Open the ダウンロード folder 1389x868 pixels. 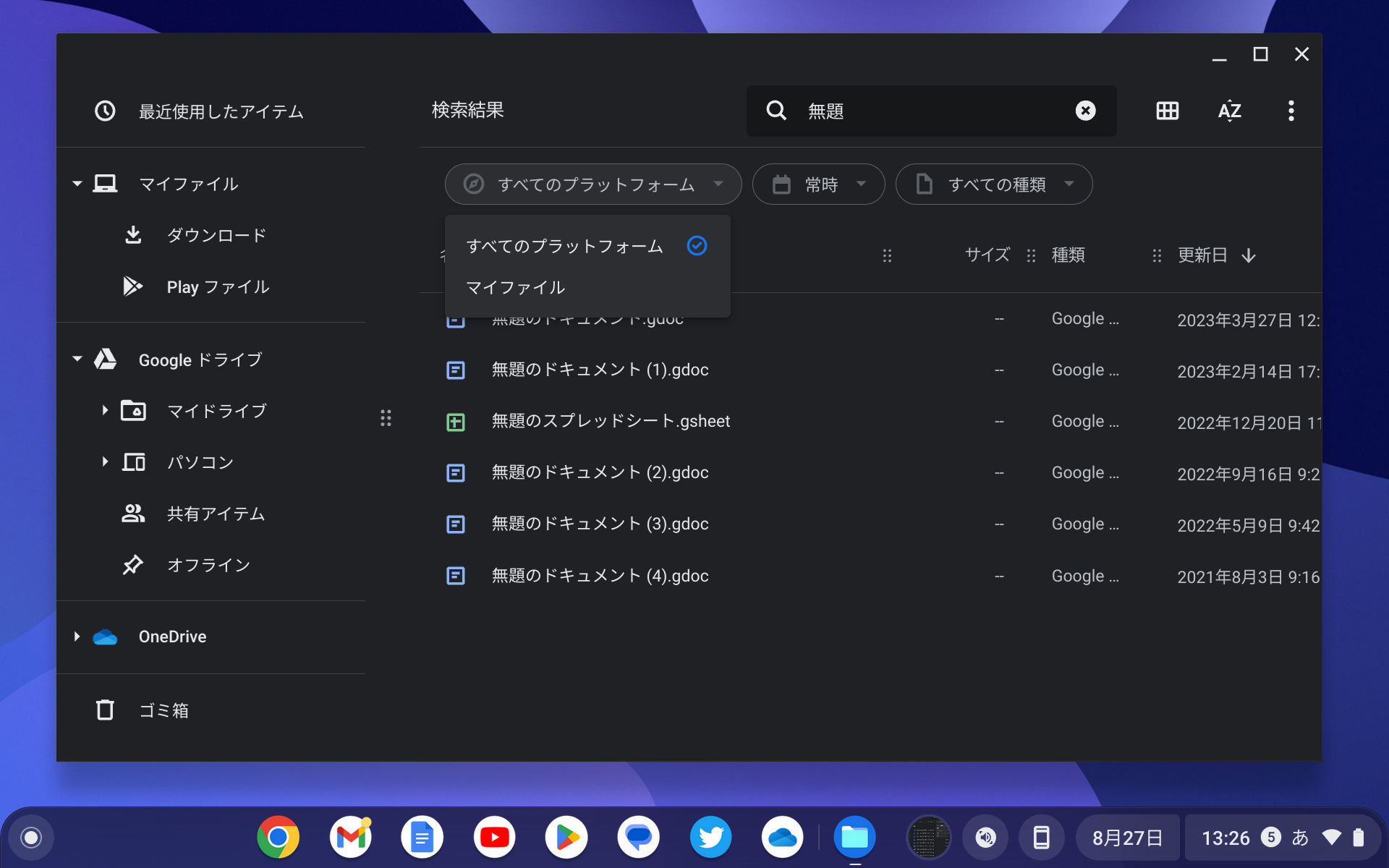(x=216, y=234)
